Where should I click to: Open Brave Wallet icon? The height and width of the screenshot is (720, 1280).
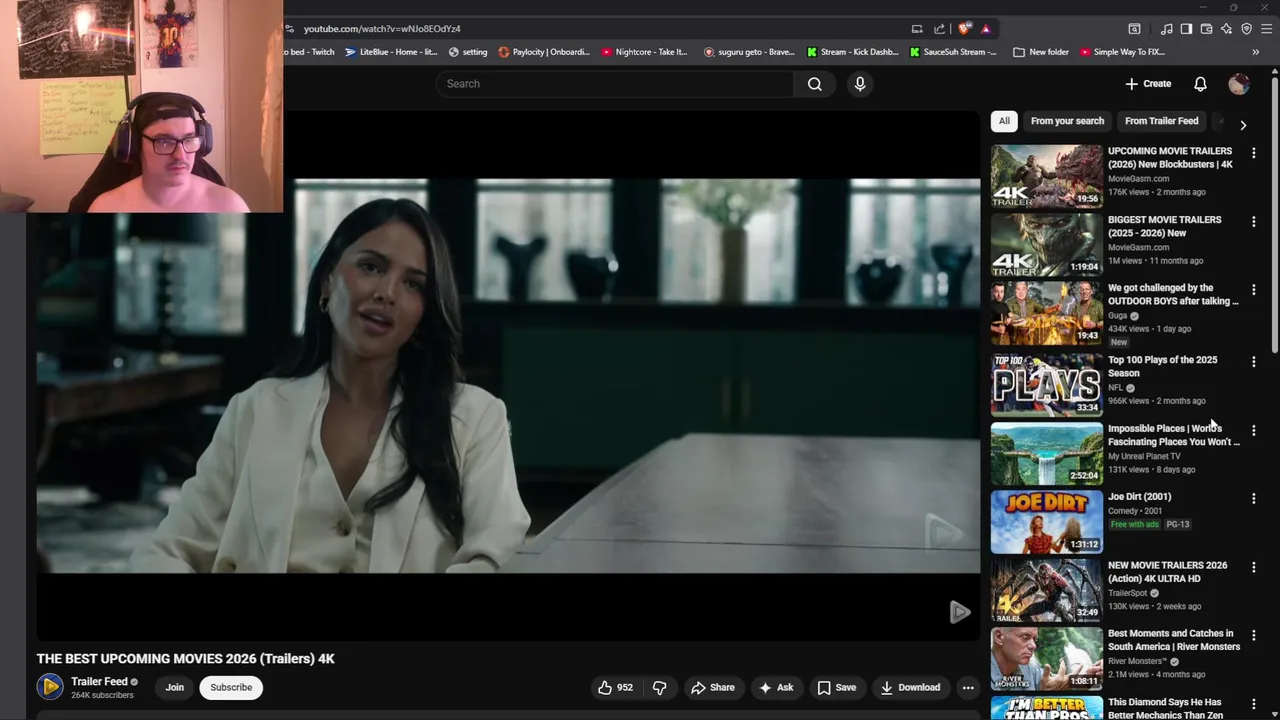pos(1206,29)
